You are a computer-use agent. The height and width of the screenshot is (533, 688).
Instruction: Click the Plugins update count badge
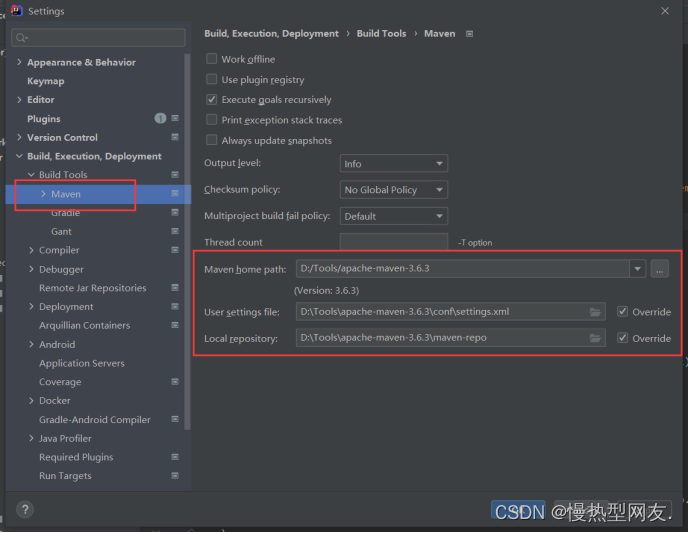pyautogui.click(x=160, y=118)
